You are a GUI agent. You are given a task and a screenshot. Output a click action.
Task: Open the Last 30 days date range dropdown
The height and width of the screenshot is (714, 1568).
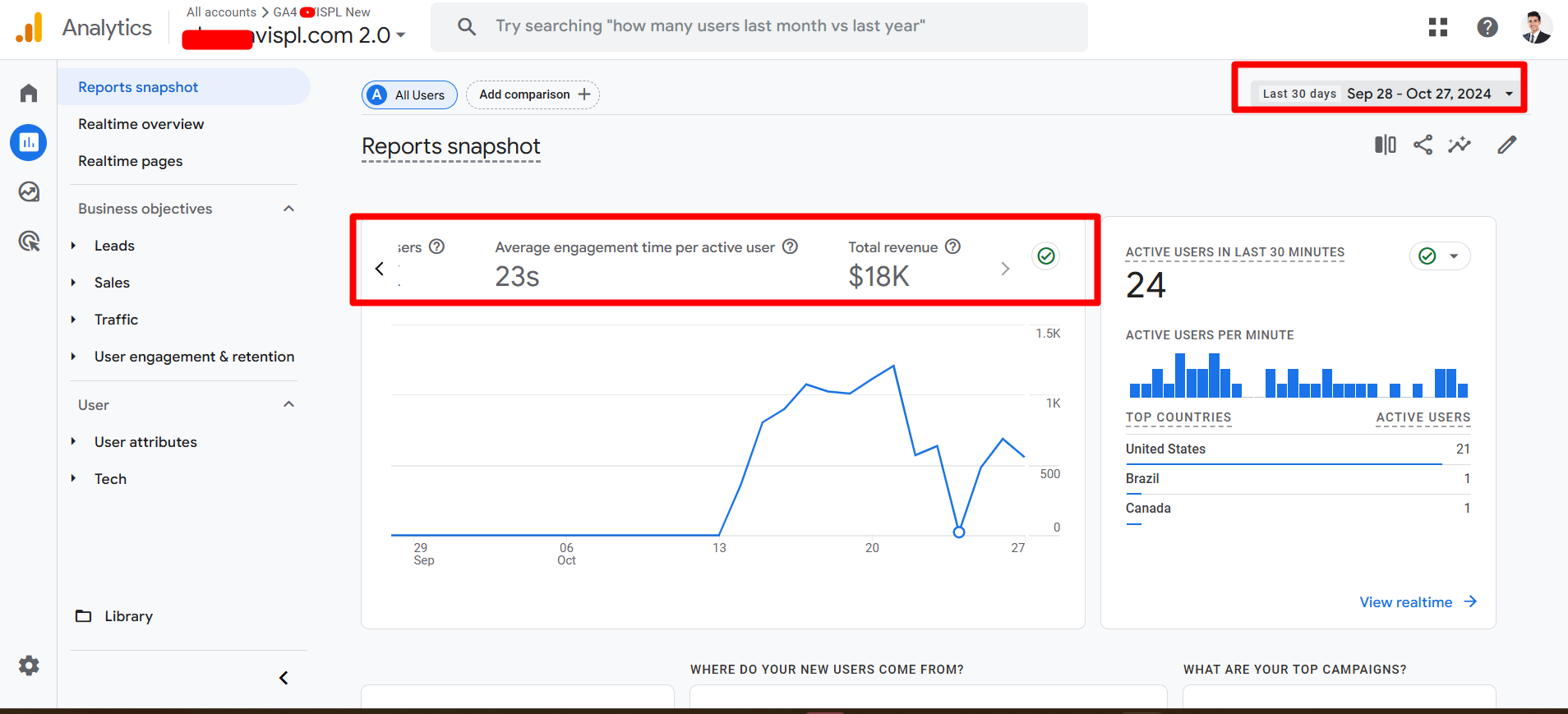(x=1387, y=94)
